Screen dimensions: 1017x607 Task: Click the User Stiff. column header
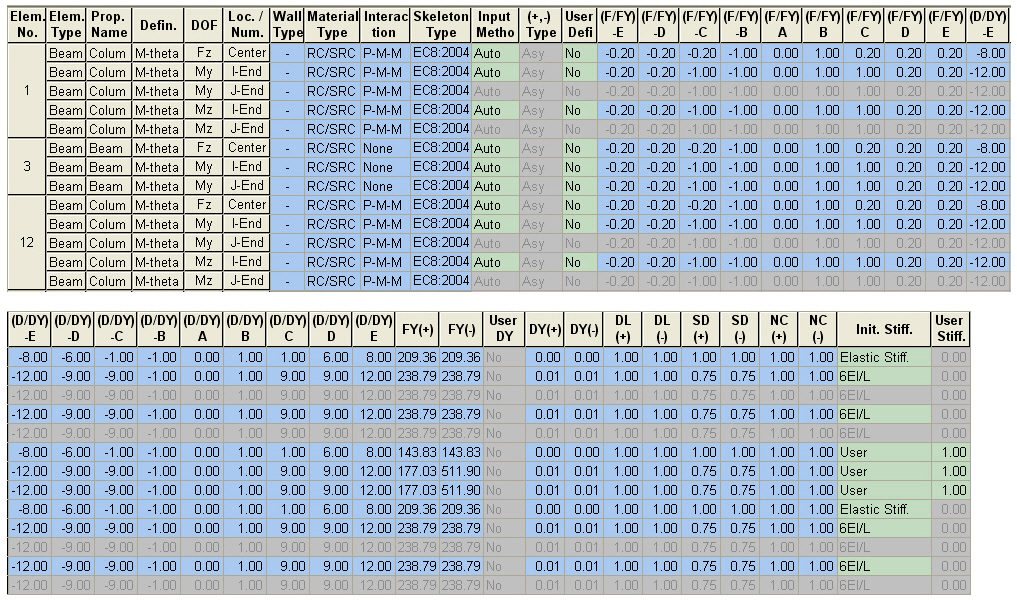point(950,329)
